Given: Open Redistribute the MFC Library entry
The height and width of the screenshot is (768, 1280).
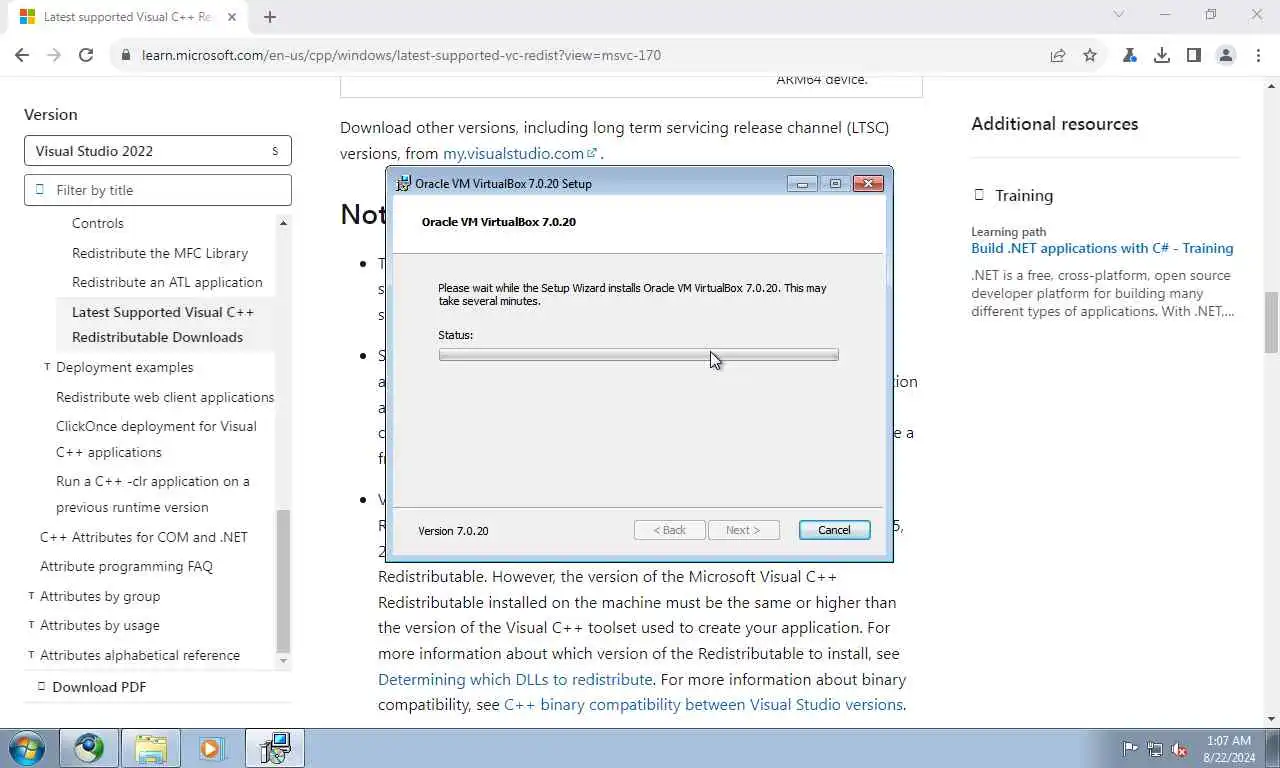Looking at the screenshot, I should coord(160,253).
